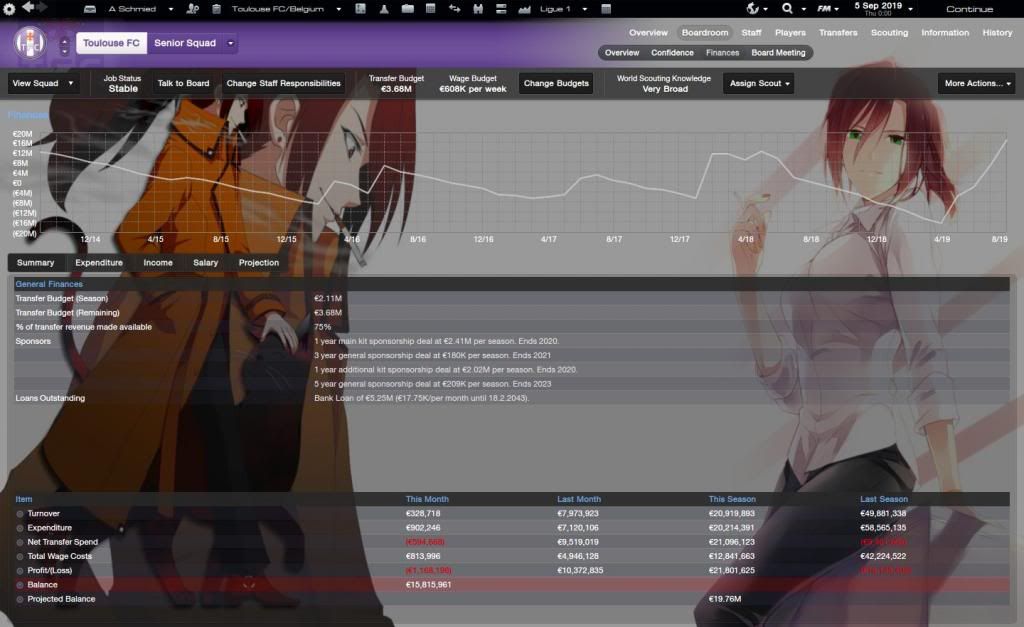The height and width of the screenshot is (627, 1024).
Task: Click the Projected Balance value €19.76M
Action: click(x=725, y=600)
